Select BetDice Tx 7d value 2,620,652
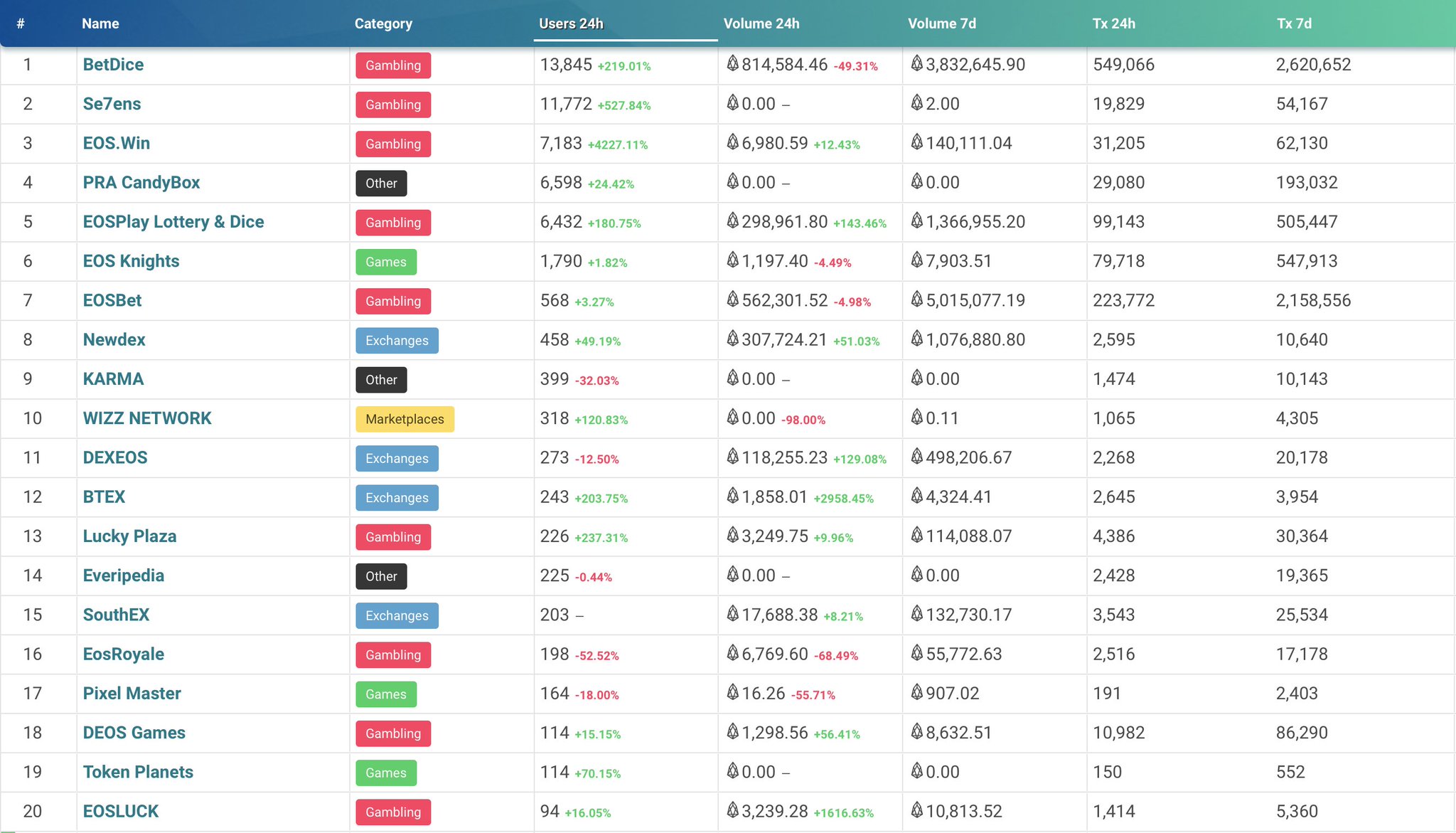Image resolution: width=1456 pixels, height=833 pixels. click(1314, 65)
